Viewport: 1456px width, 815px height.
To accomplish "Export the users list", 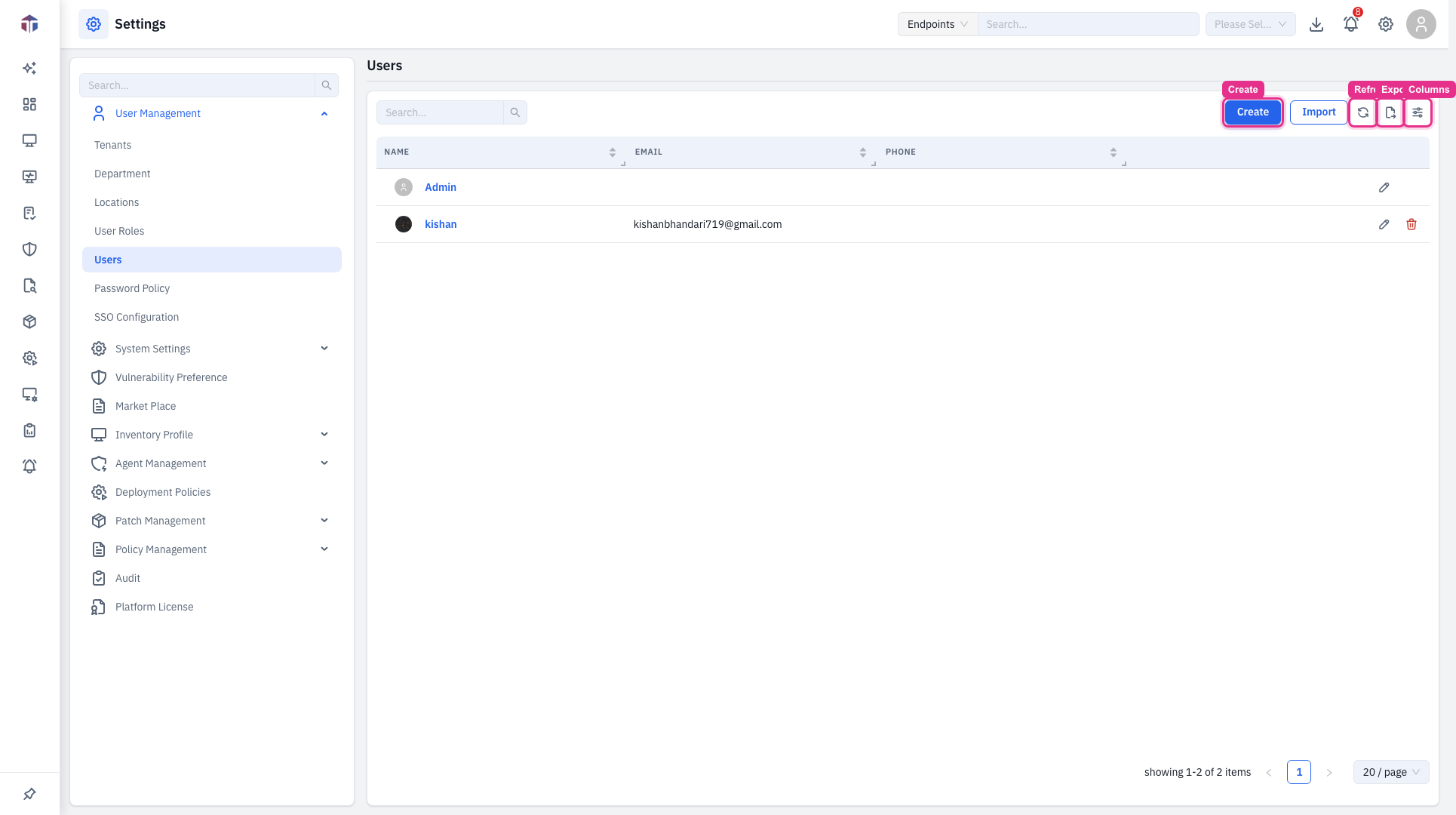I will [1390, 112].
